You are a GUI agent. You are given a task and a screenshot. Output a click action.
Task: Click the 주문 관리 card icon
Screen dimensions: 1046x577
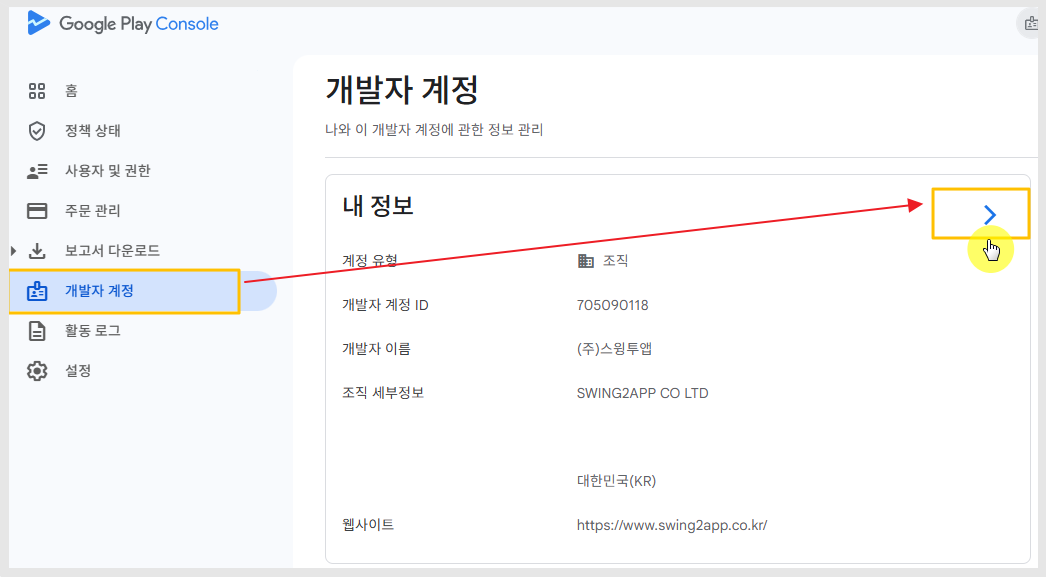pos(37,211)
